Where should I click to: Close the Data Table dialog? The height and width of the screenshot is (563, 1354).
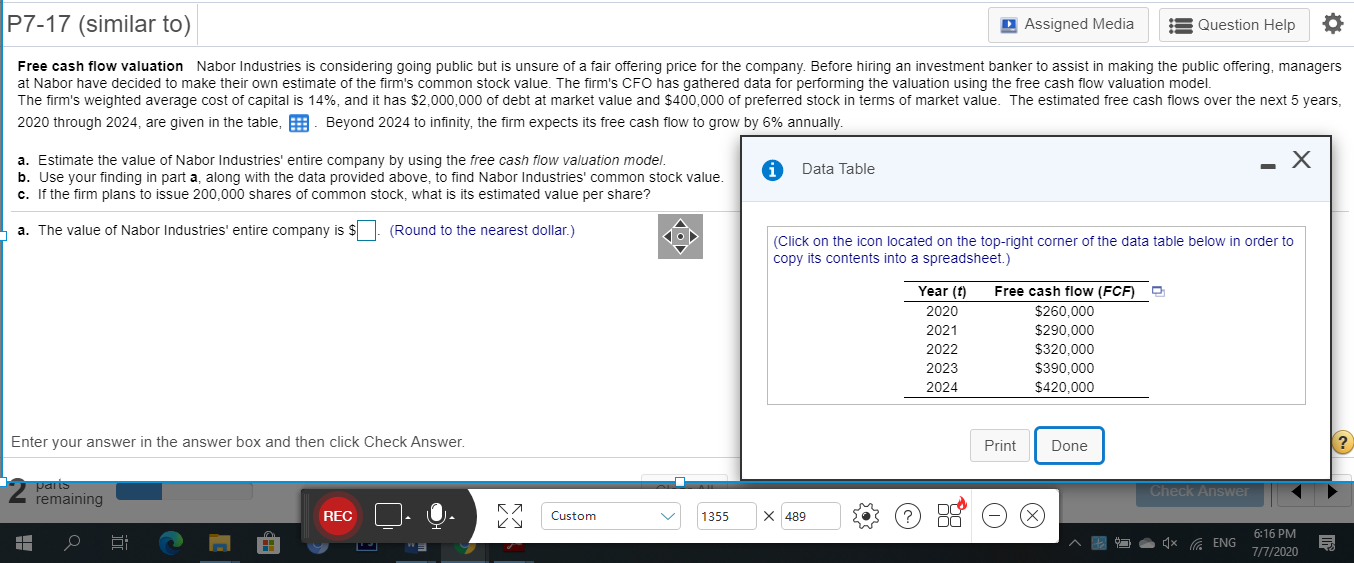(1301, 161)
